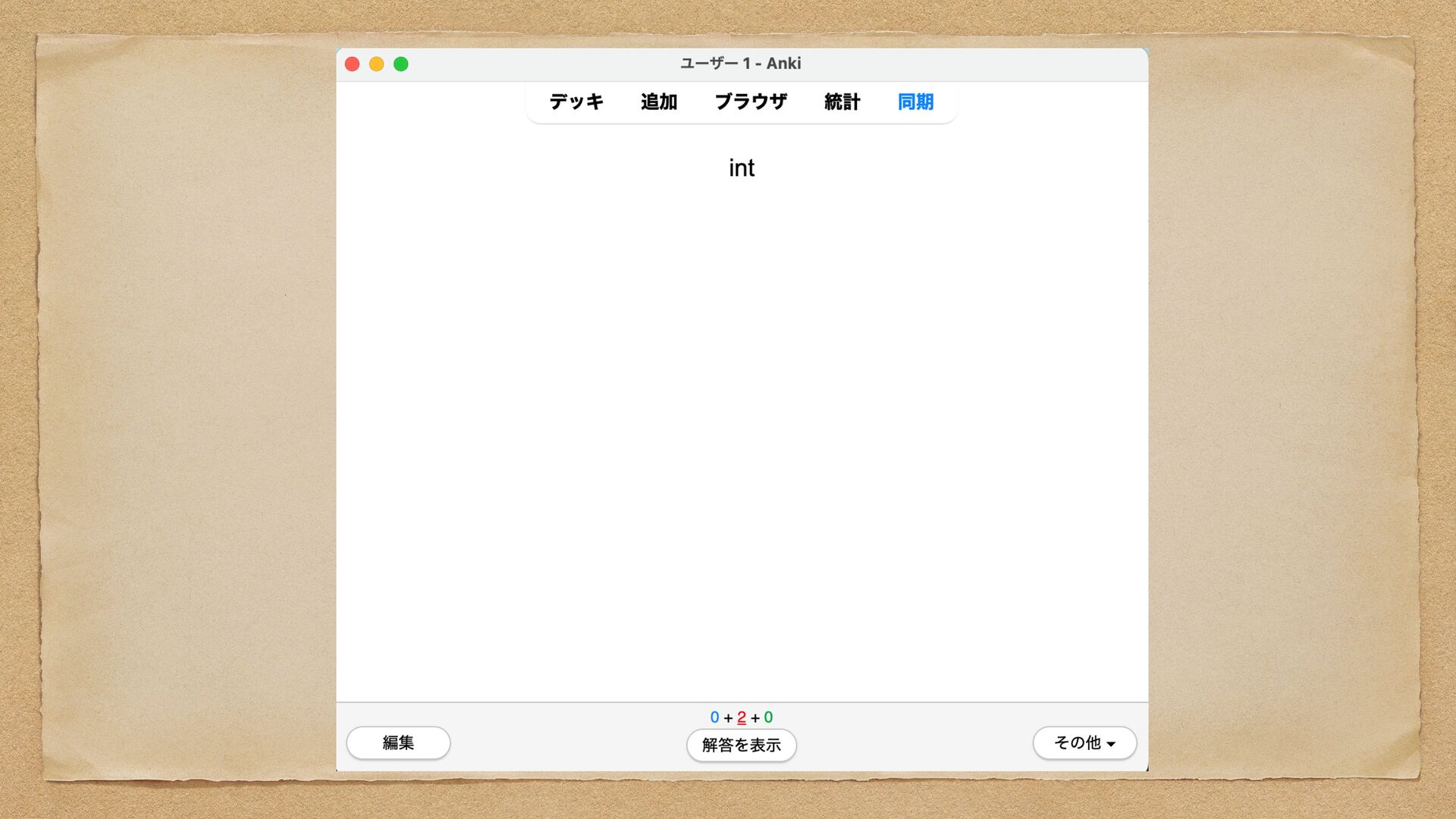The width and height of the screenshot is (1456, 819).
Task: Start syncing with the blue 同期 link
Action: [915, 102]
